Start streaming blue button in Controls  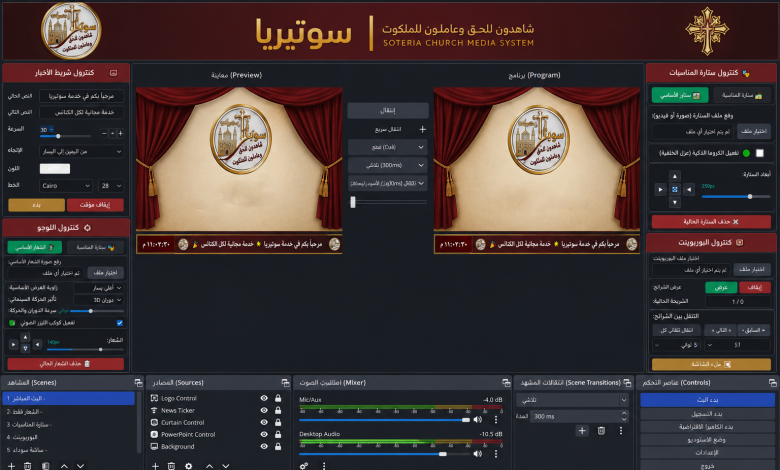707,400
